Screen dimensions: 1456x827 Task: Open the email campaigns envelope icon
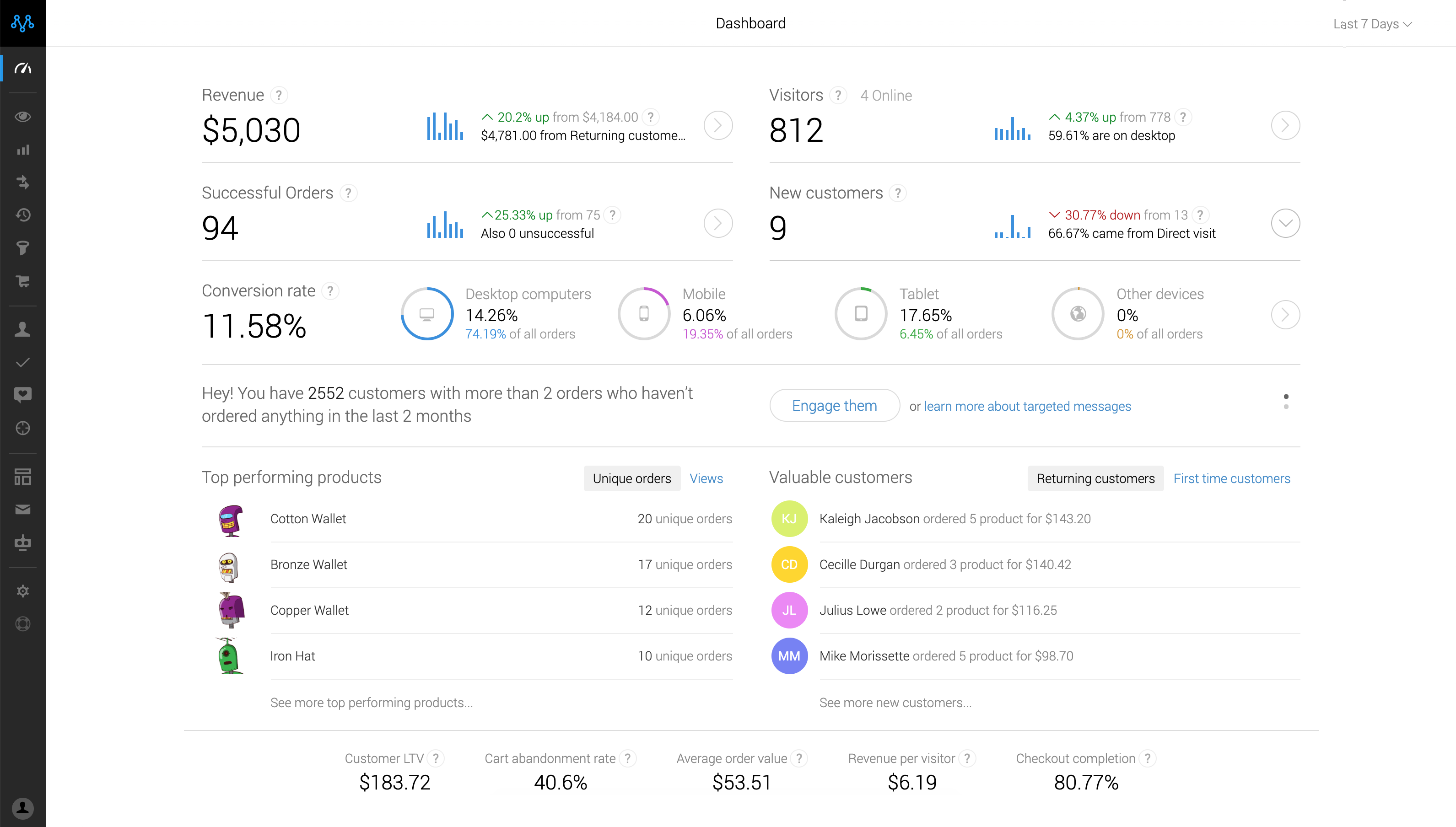pos(23,510)
